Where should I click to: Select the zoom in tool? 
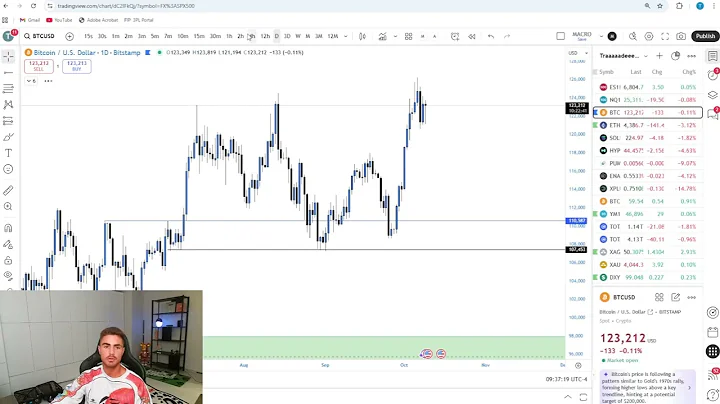(8, 207)
